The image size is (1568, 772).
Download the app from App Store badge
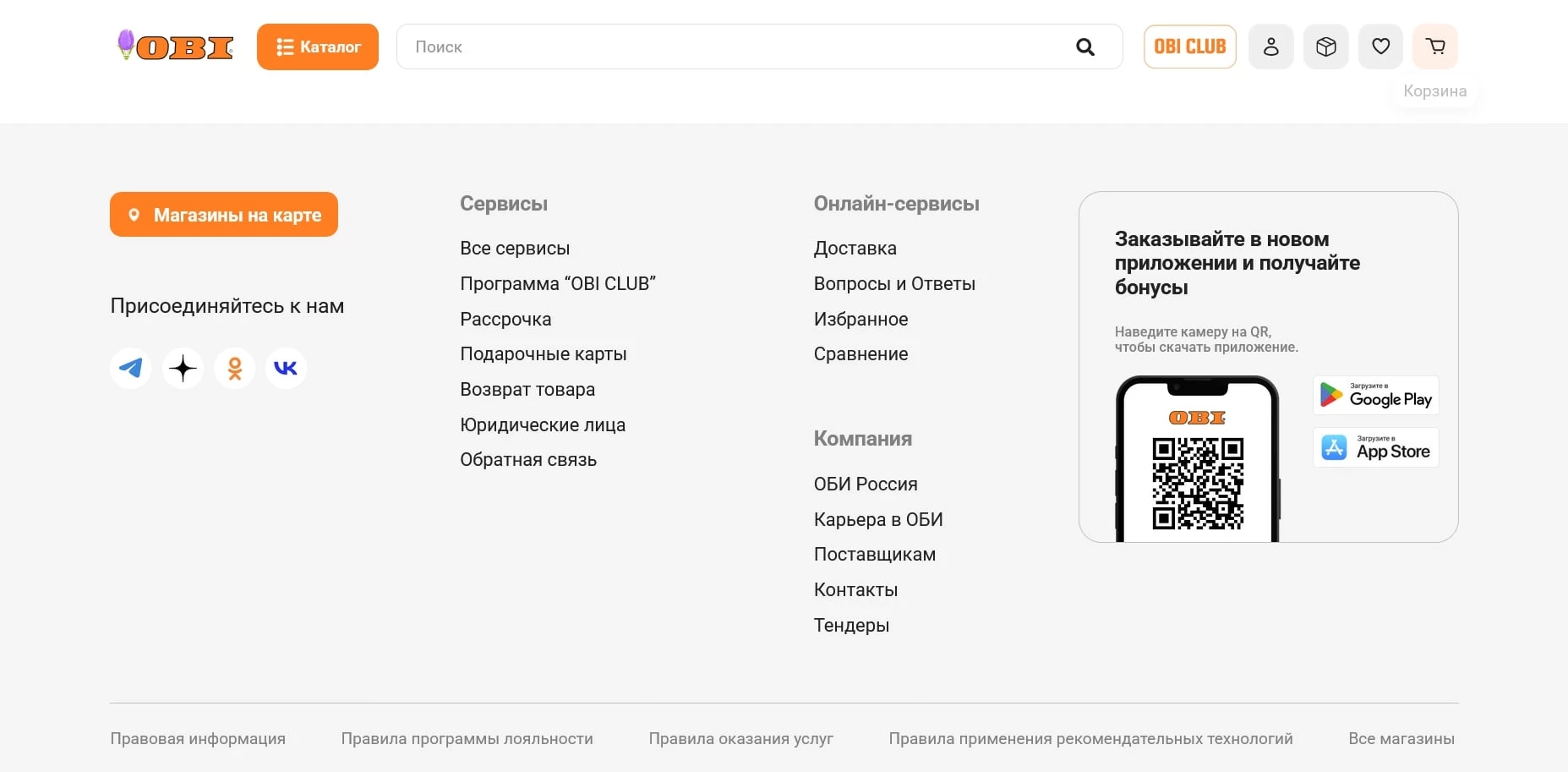1375,447
